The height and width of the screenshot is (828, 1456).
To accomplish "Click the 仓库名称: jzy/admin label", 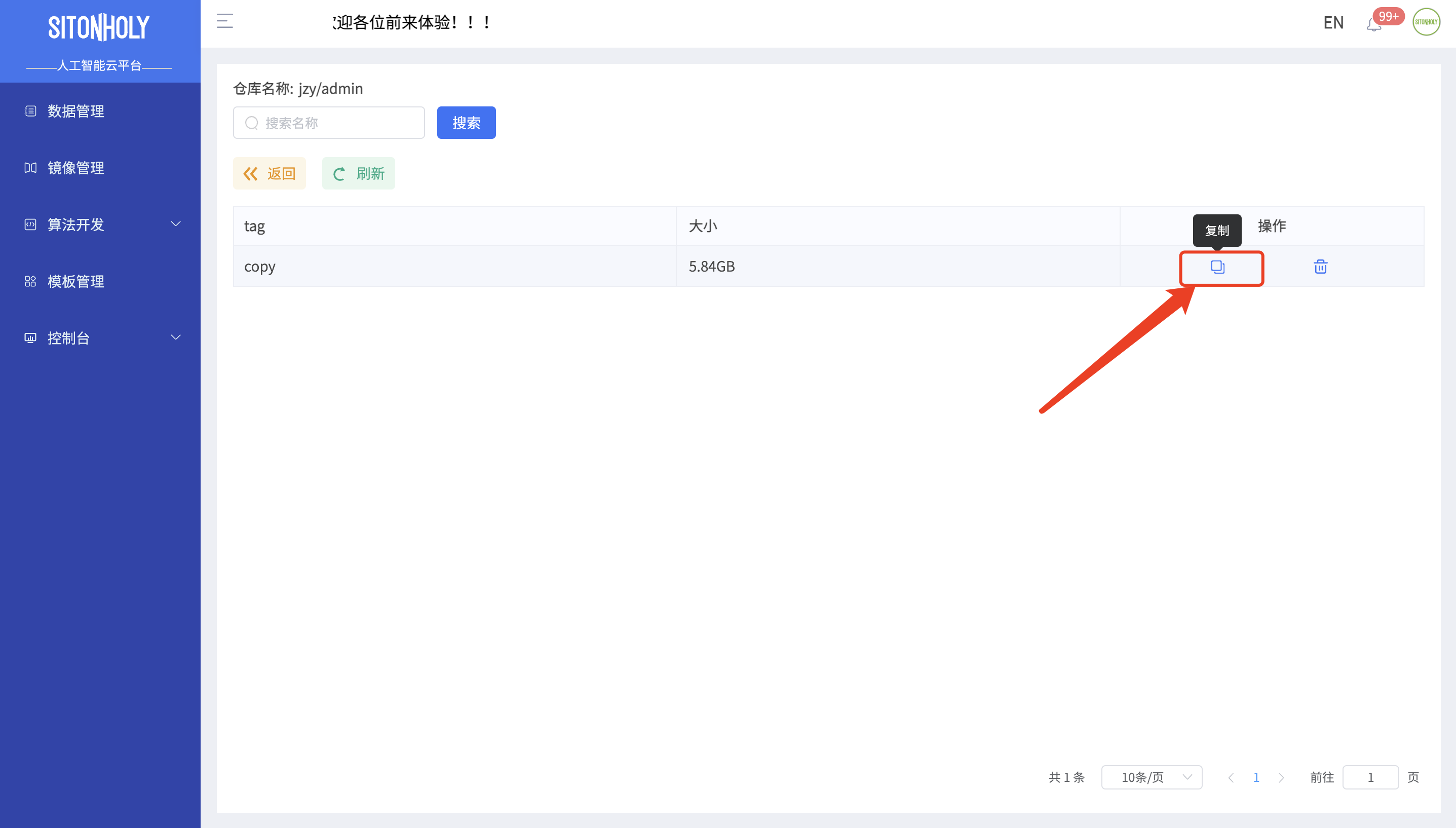I will coord(298,89).
